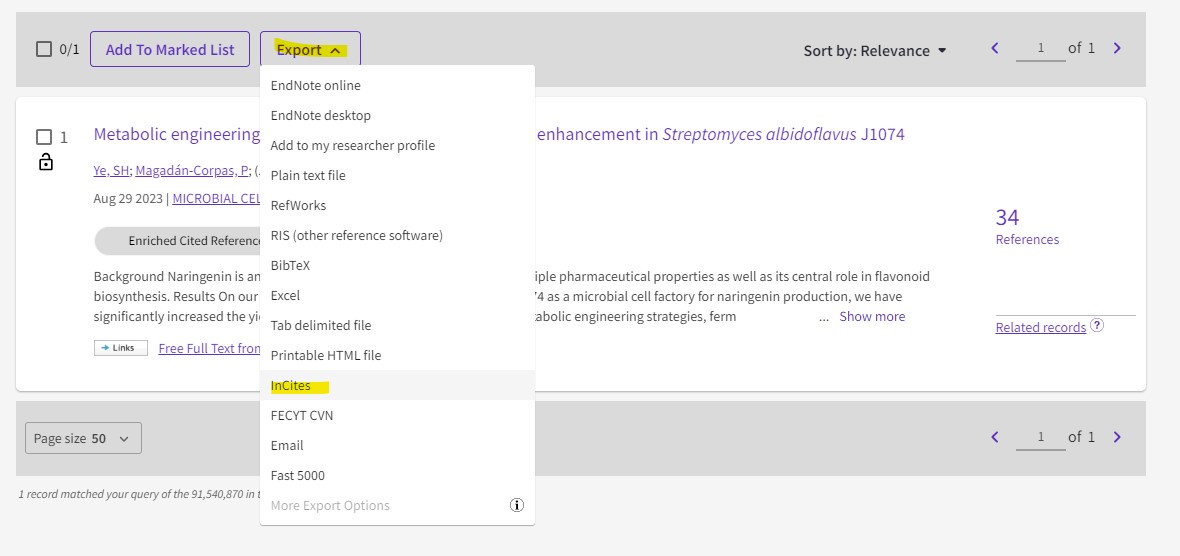Select InCites from the export menu
The width and height of the screenshot is (1180, 556).
point(291,385)
